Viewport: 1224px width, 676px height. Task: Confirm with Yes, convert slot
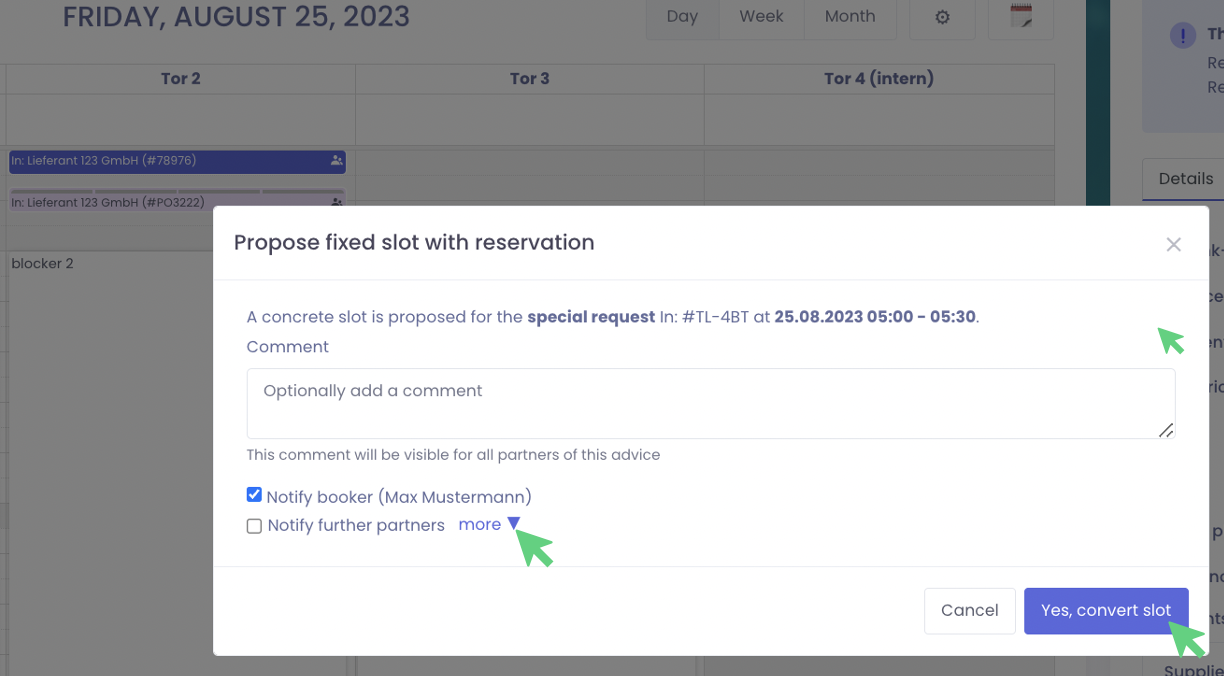(1105, 610)
